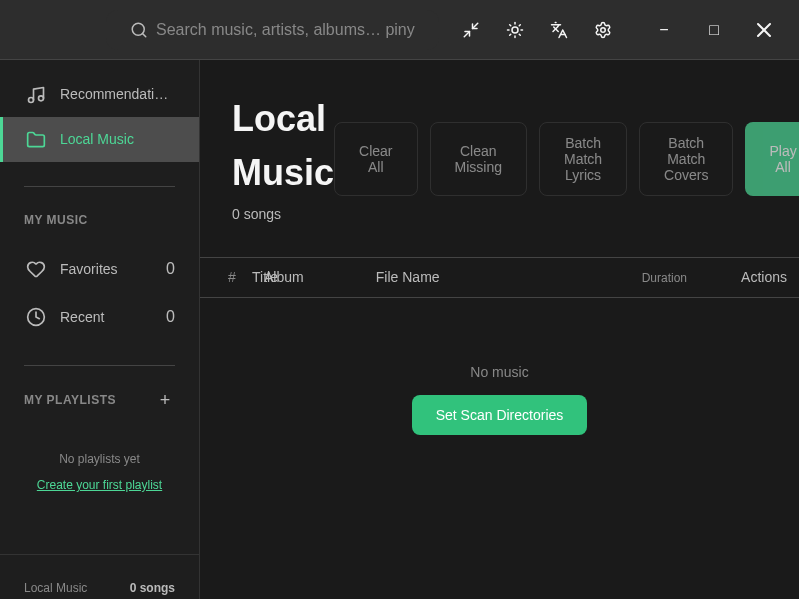Click Clean Missing button
The image size is (799, 599).
click(x=478, y=159)
